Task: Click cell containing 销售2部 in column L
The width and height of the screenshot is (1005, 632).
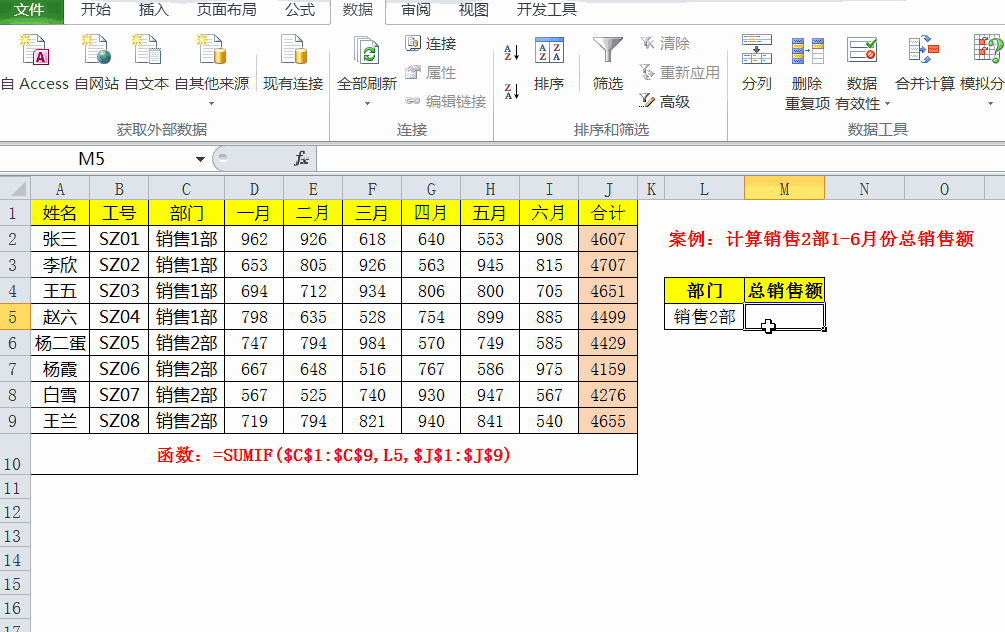Action: click(x=704, y=317)
